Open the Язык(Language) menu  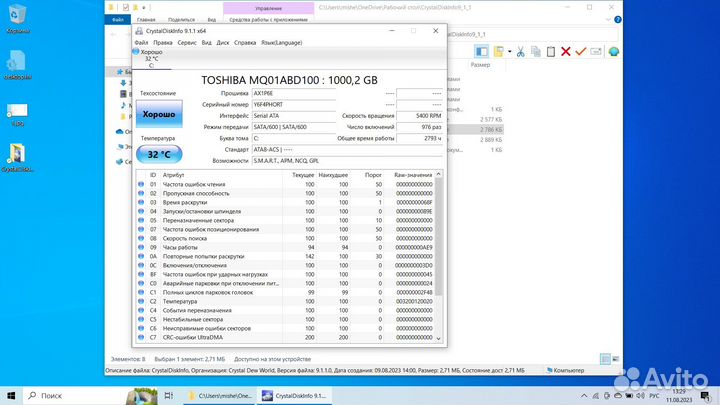281,43
